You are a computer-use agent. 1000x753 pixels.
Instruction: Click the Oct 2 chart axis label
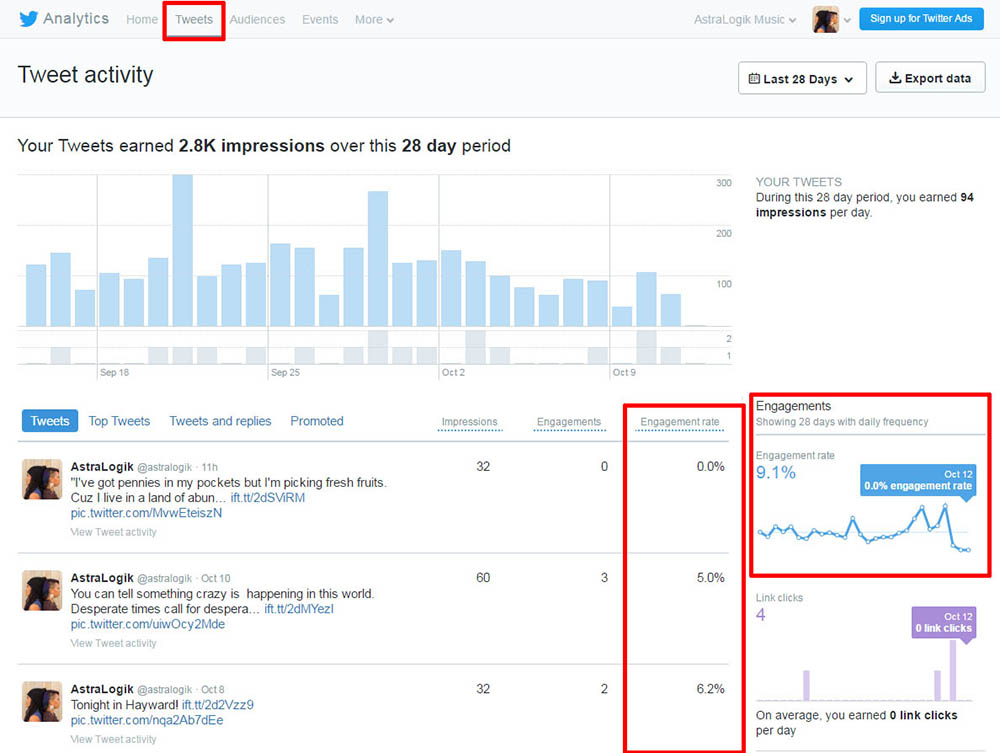(453, 372)
